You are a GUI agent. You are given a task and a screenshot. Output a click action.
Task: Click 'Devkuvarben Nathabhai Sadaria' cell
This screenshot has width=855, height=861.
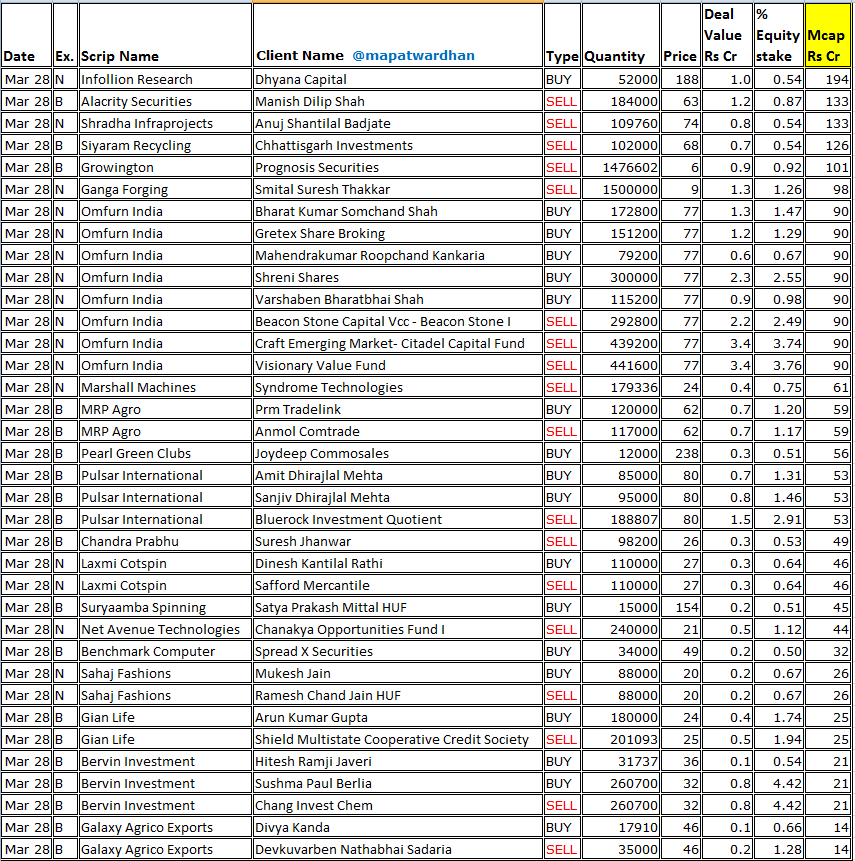coord(398,849)
